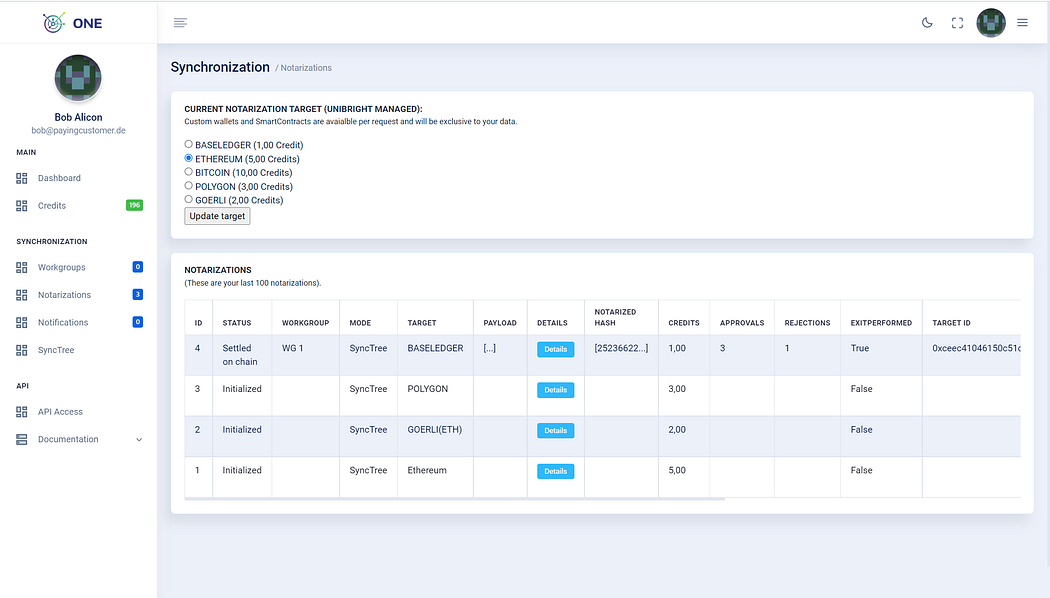Image resolution: width=1050 pixels, height=598 pixels.
Task: Click the SyncTree grid icon
Action: coord(21,350)
